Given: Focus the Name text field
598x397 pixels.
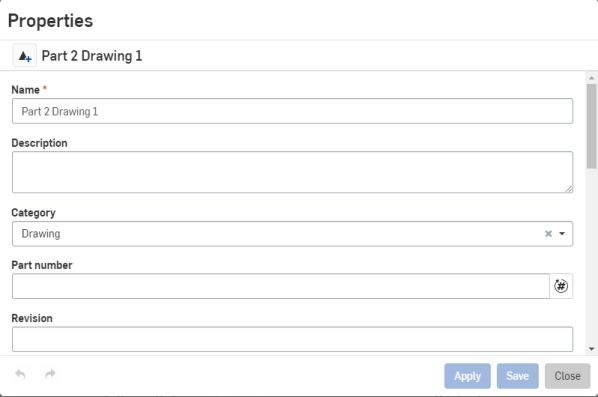Looking at the screenshot, I should [x=292, y=111].
